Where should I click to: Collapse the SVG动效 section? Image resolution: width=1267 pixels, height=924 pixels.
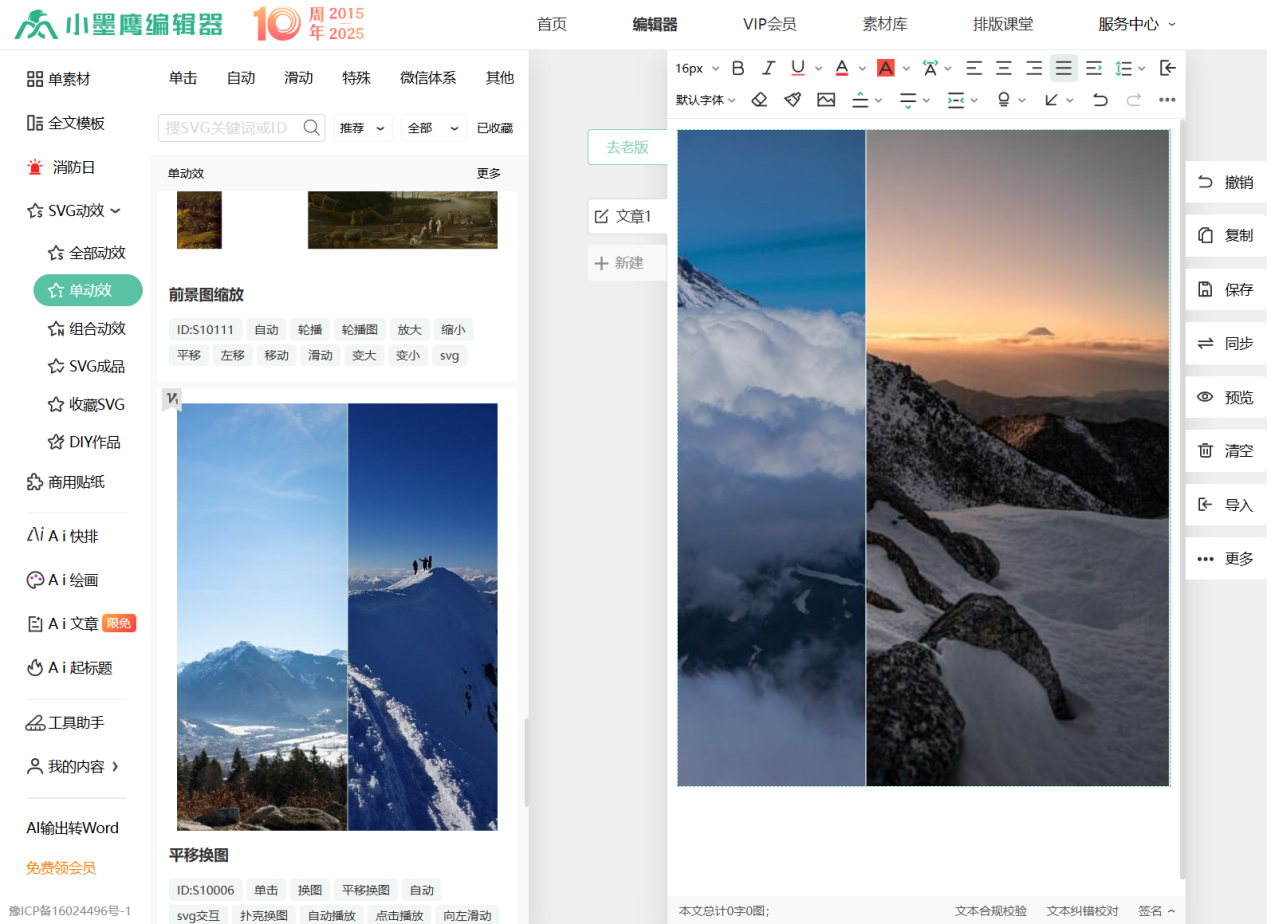pyautogui.click(x=73, y=210)
